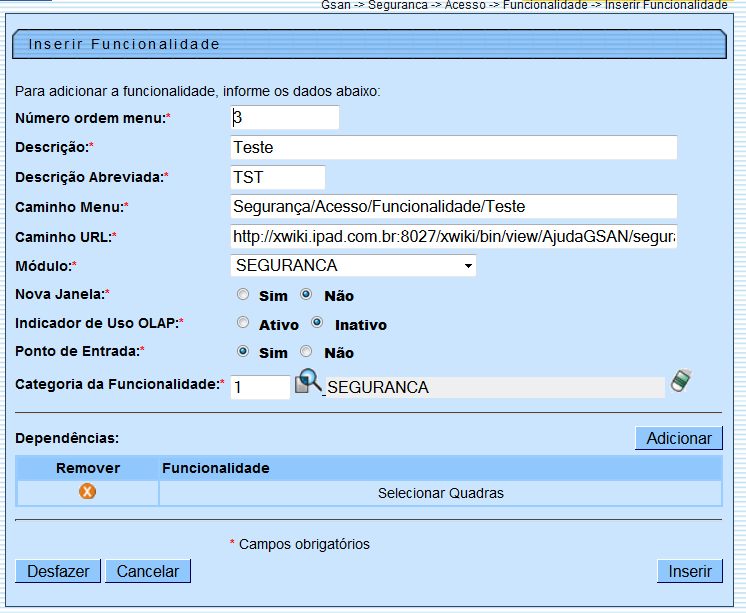Click the eraser icon to clear category
The image size is (746, 613).
click(x=681, y=381)
